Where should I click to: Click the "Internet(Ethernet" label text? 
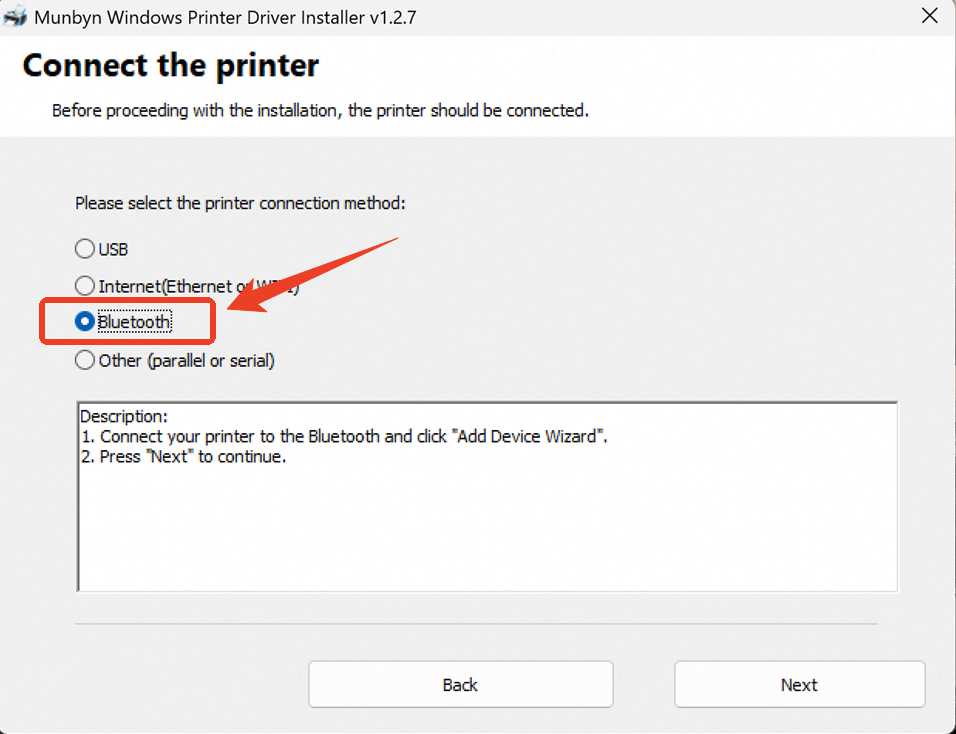[165, 286]
